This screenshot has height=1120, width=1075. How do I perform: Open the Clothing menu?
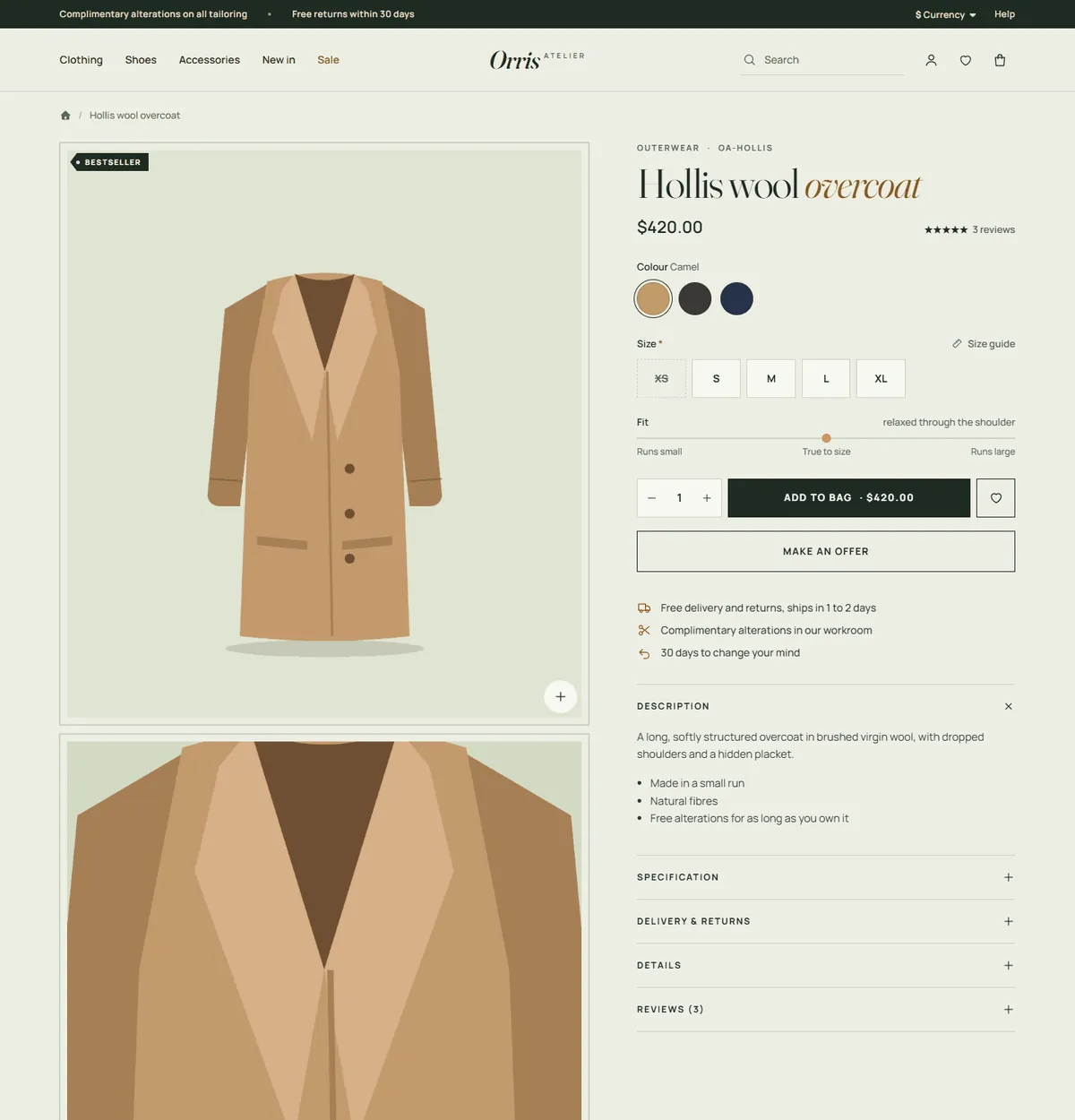[x=81, y=60]
